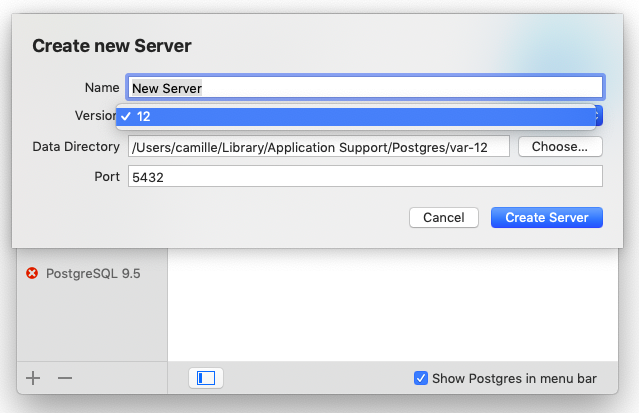Click the Name field containing New Server
This screenshot has width=639, height=413.
pos(365,87)
